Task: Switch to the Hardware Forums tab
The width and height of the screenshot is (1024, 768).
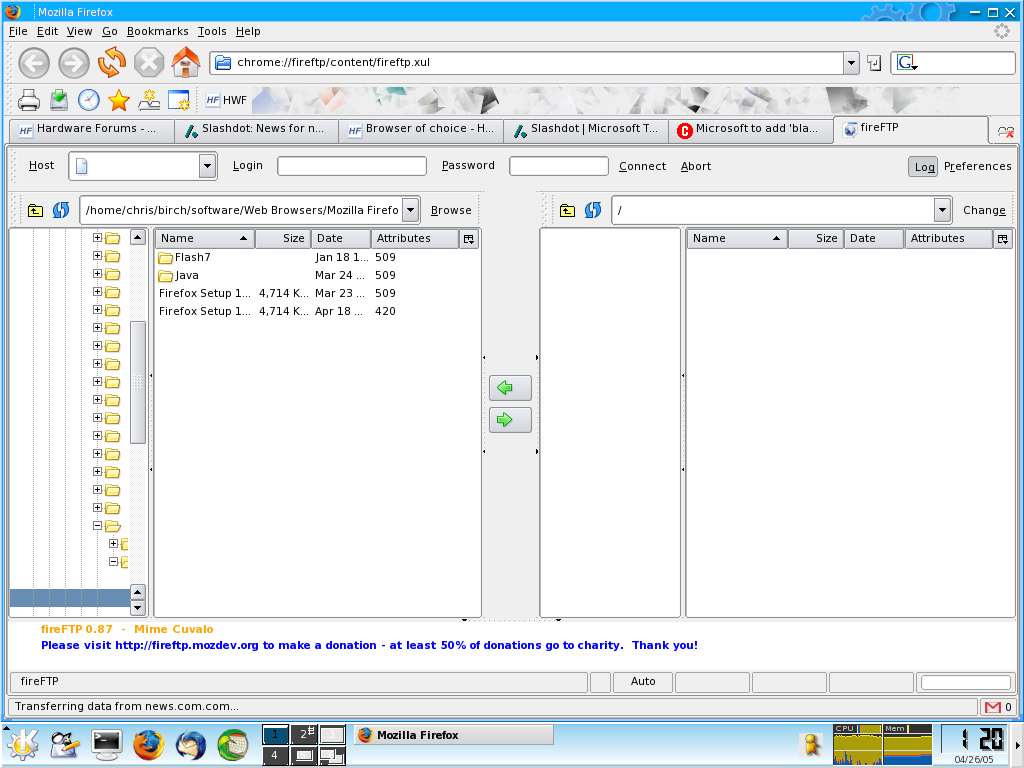Action: point(91,129)
